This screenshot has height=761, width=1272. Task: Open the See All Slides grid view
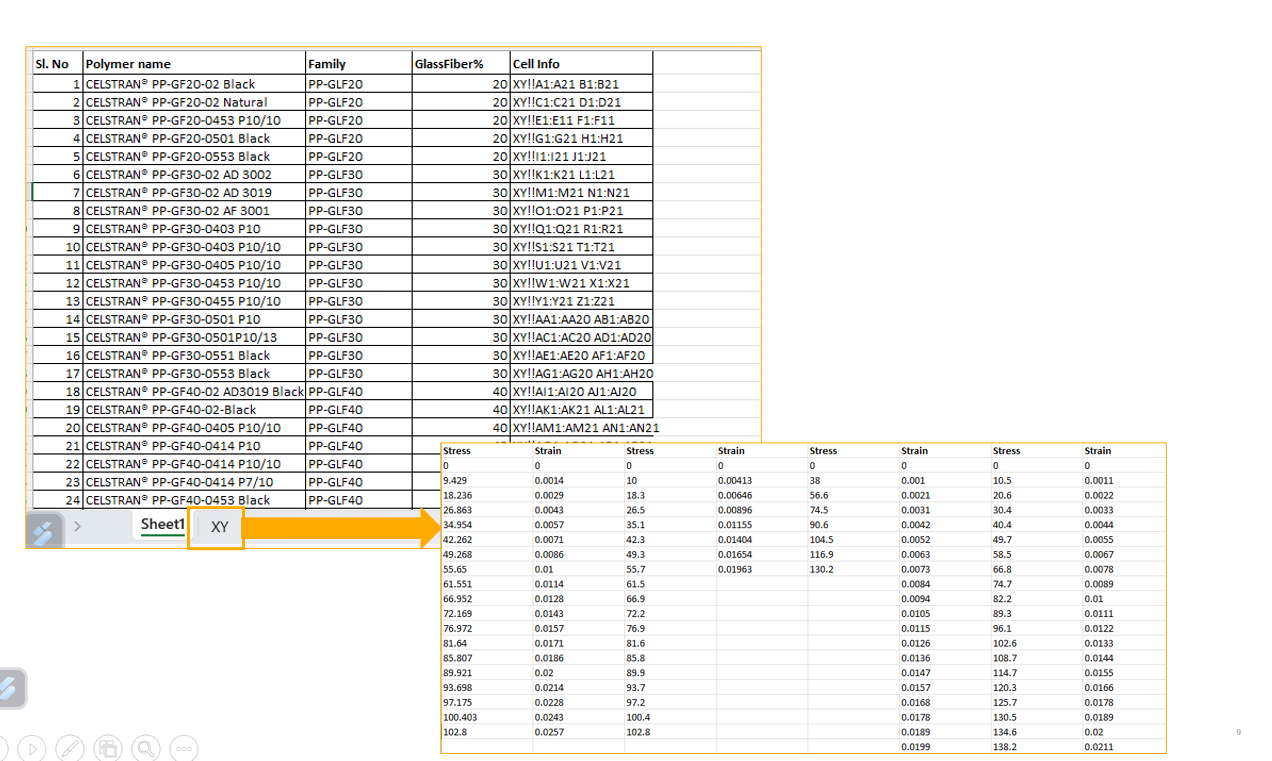click(x=108, y=748)
